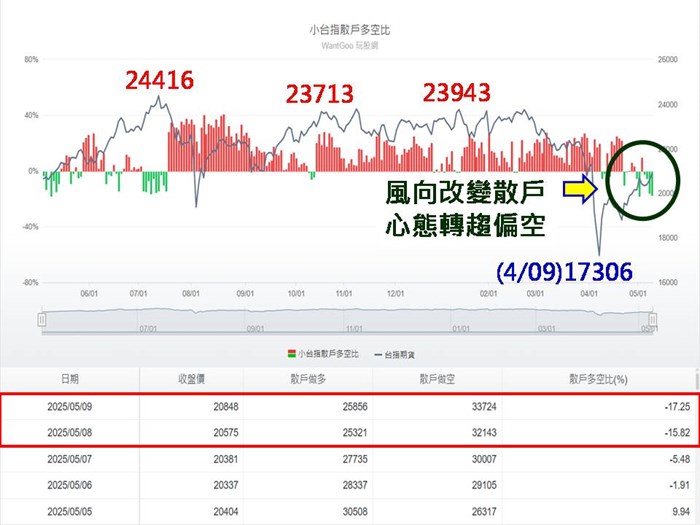Click the WantGoo 玩股網 subtitle link

coord(349,44)
